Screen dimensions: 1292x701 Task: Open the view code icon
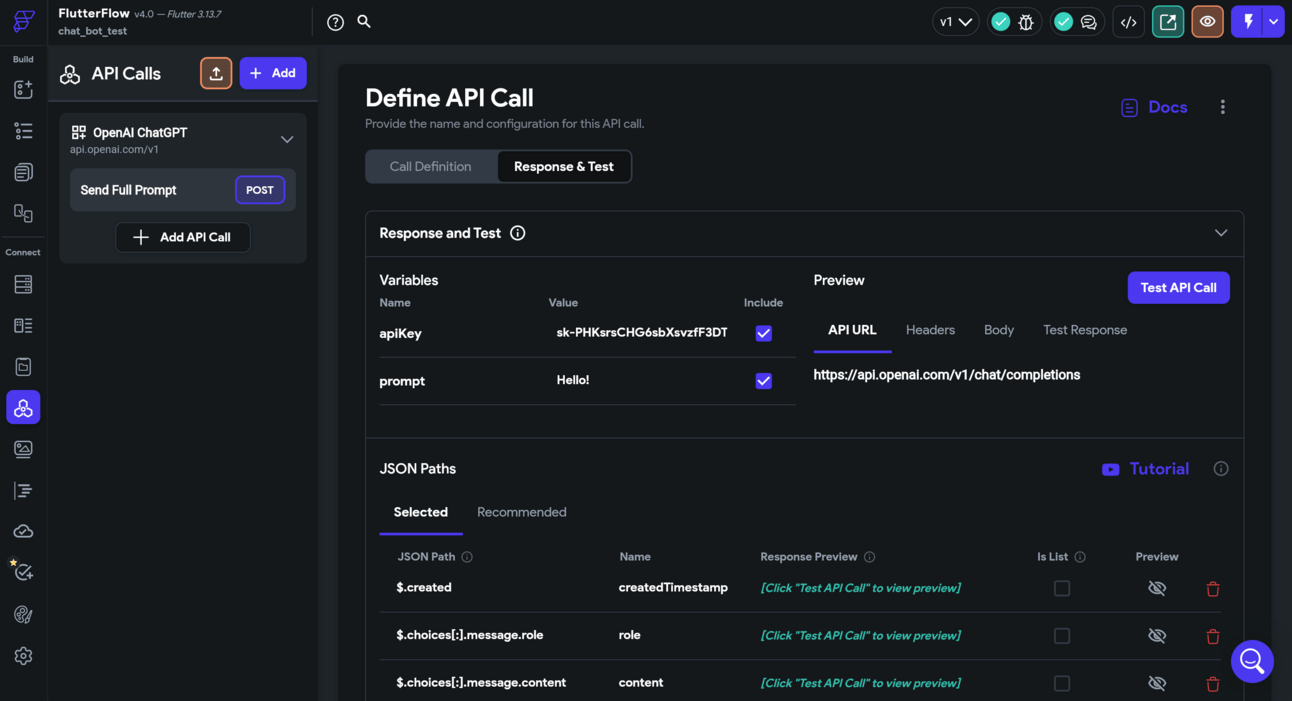(x=1129, y=22)
